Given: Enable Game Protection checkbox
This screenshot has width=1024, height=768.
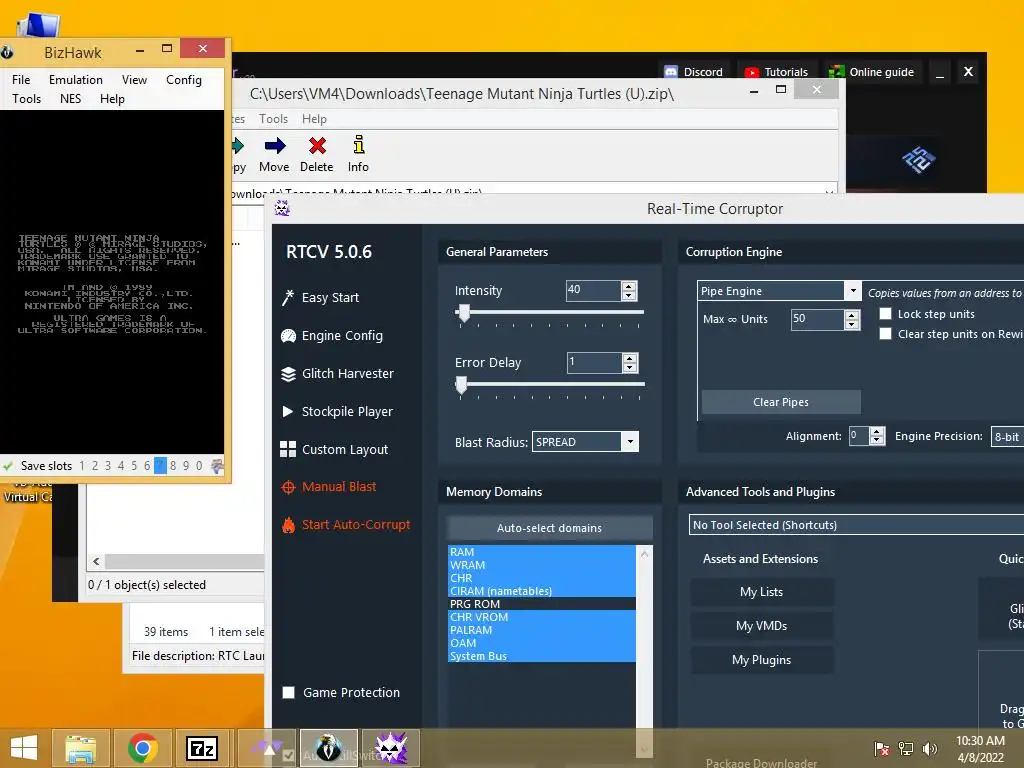Looking at the screenshot, I should (288, 692).
